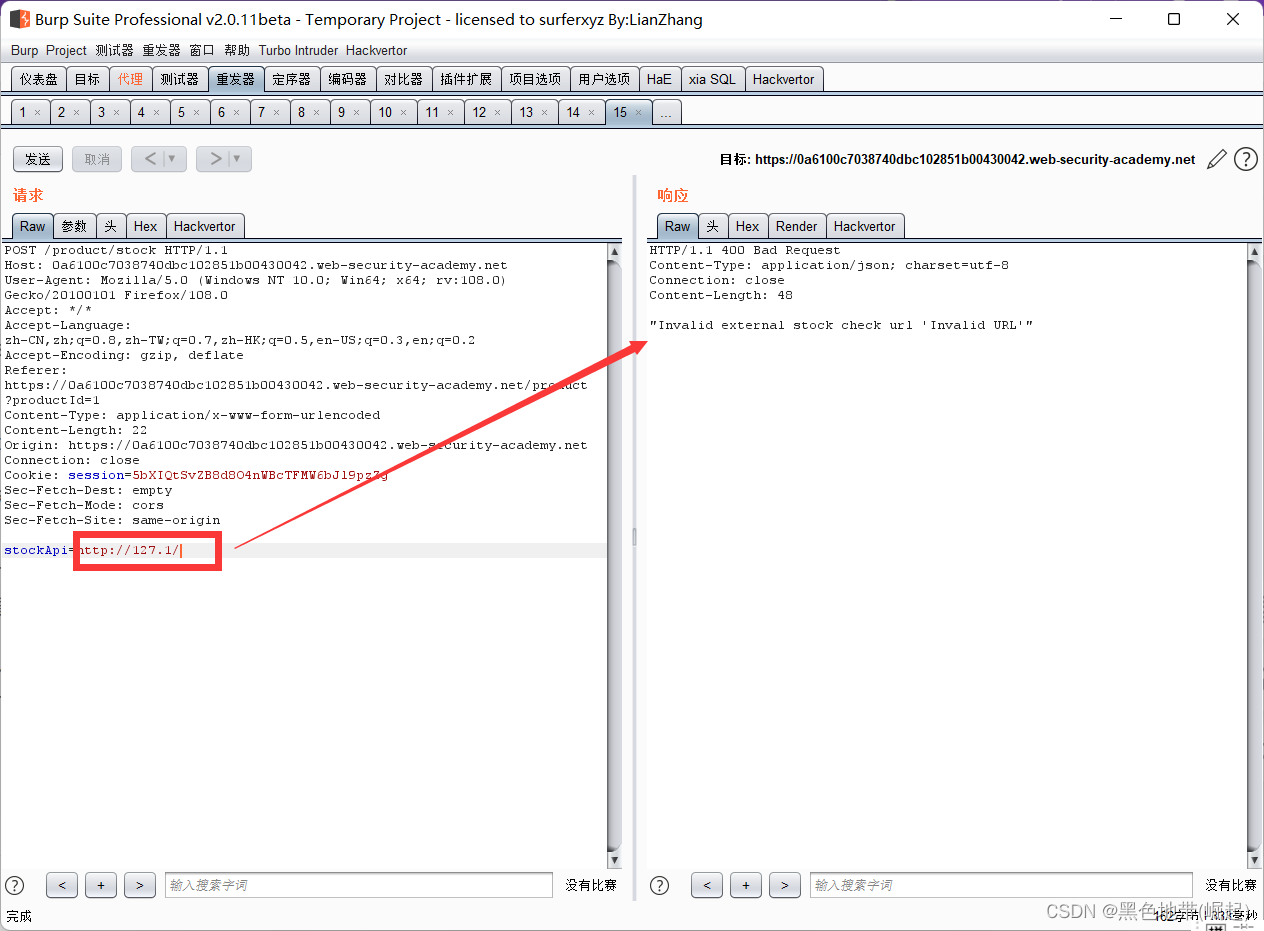Click next match arrow in response search
Viewport: 1264px width, 931px height.
[785, 885]
